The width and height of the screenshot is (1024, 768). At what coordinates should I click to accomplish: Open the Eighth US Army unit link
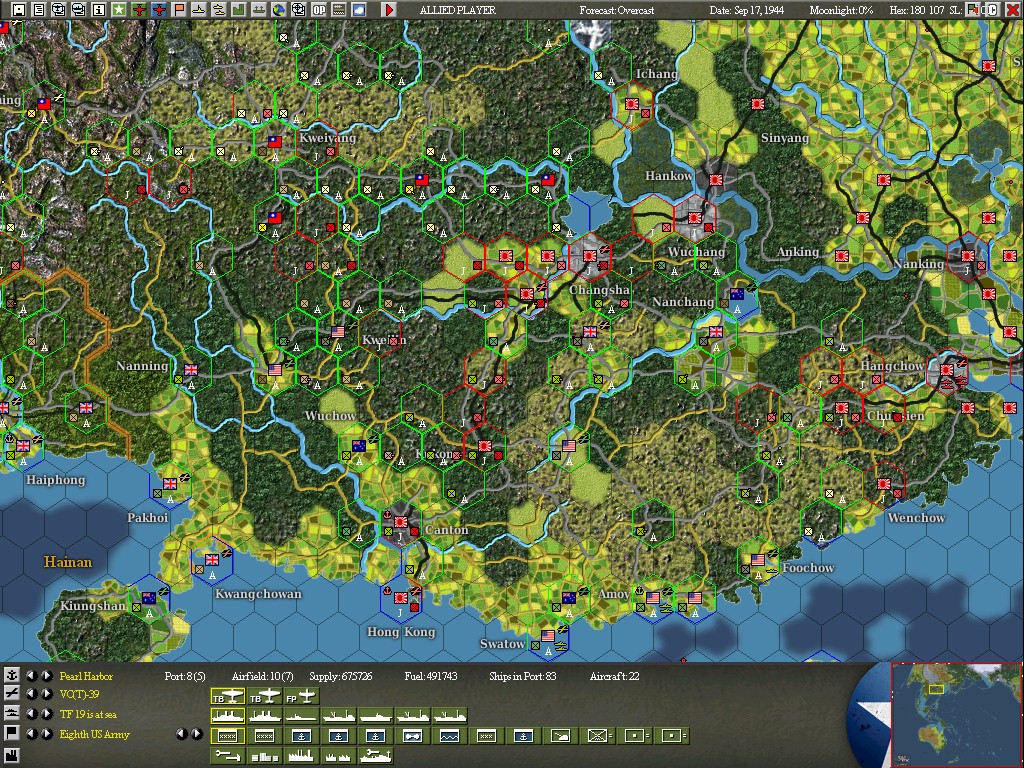click(x=95, y=734)
